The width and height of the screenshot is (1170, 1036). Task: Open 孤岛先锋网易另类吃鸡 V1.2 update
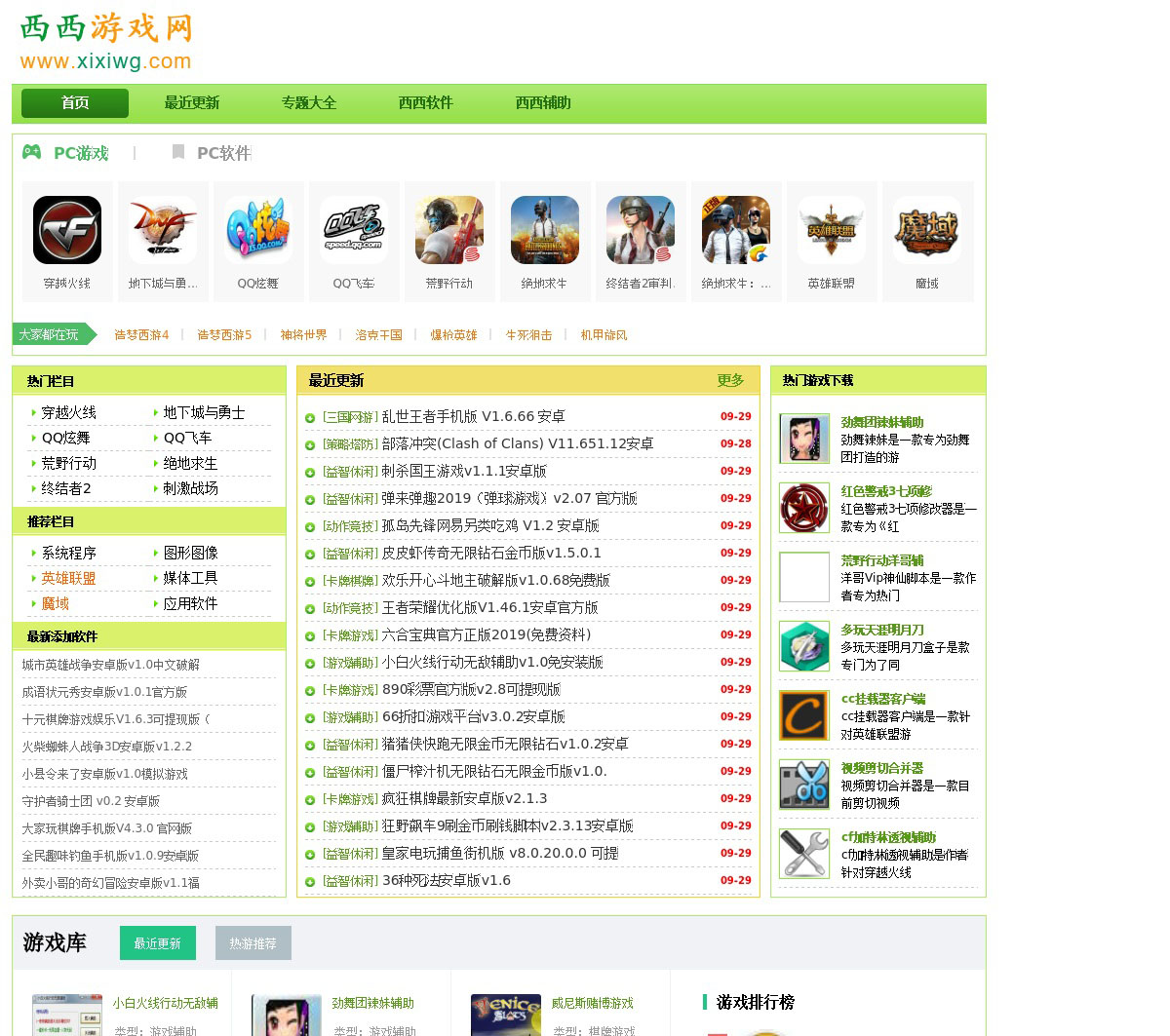tap(490, 525)
